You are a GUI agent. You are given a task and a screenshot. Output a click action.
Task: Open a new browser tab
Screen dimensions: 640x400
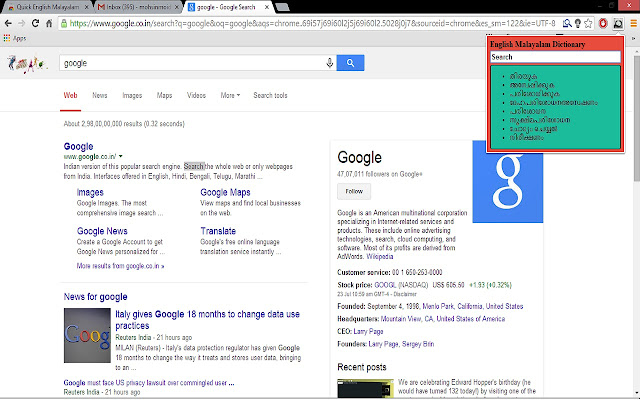(282, 7)
